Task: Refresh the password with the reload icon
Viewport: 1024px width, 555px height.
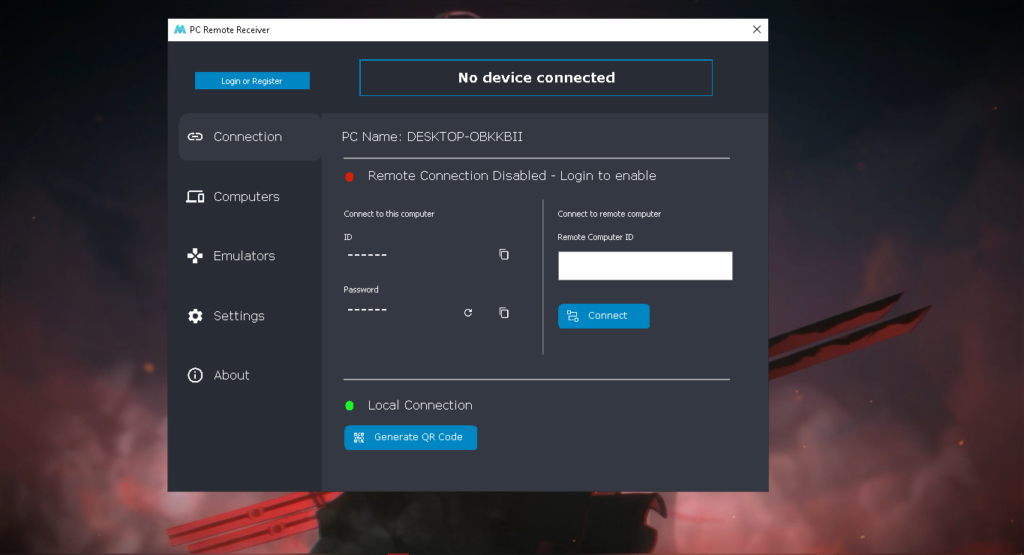Action: tap(468, 313)
